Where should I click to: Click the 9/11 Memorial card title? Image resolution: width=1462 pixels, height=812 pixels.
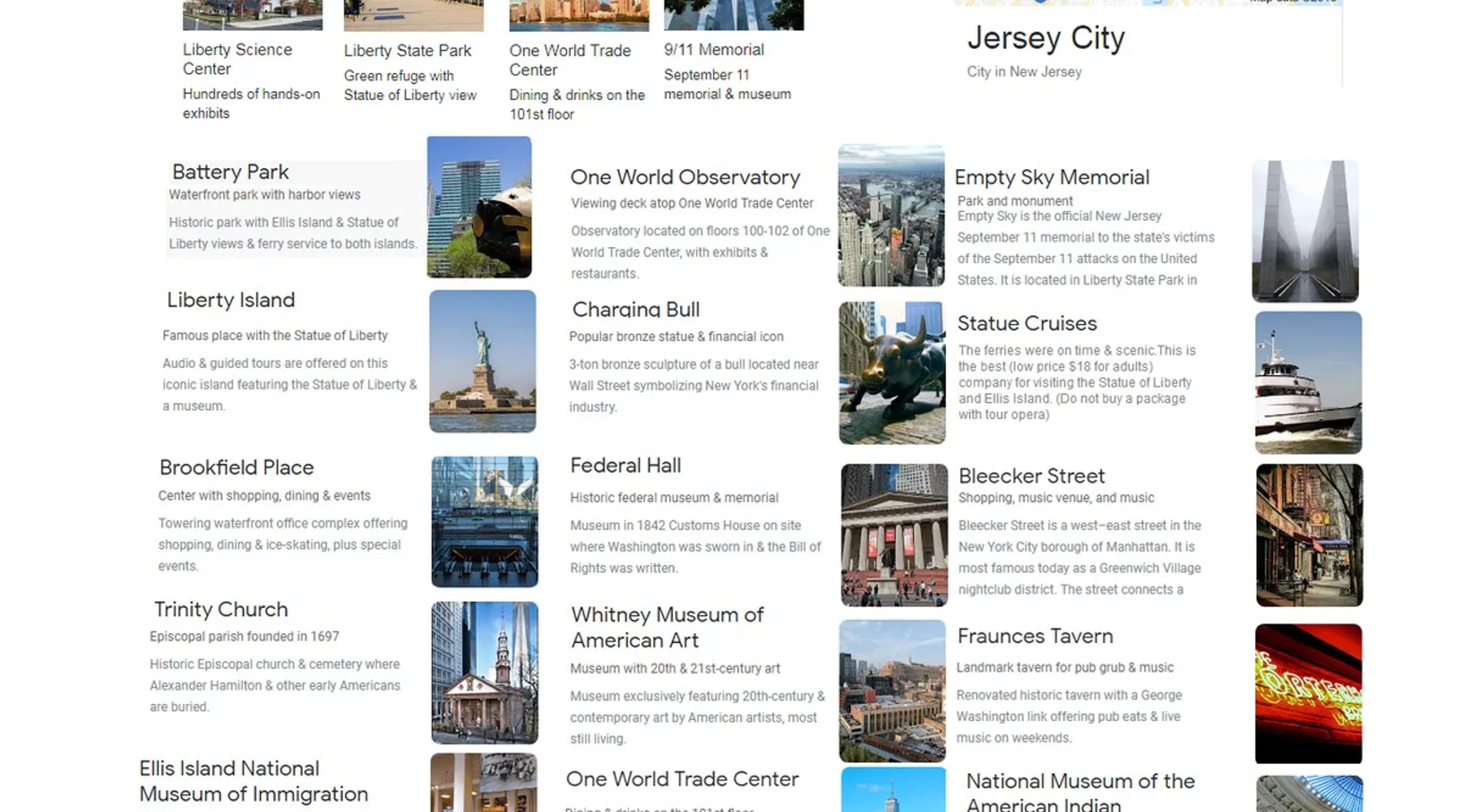pos(713,50)
